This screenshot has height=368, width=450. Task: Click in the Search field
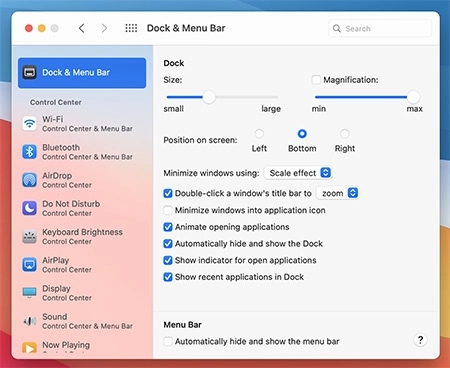(380, 28)
